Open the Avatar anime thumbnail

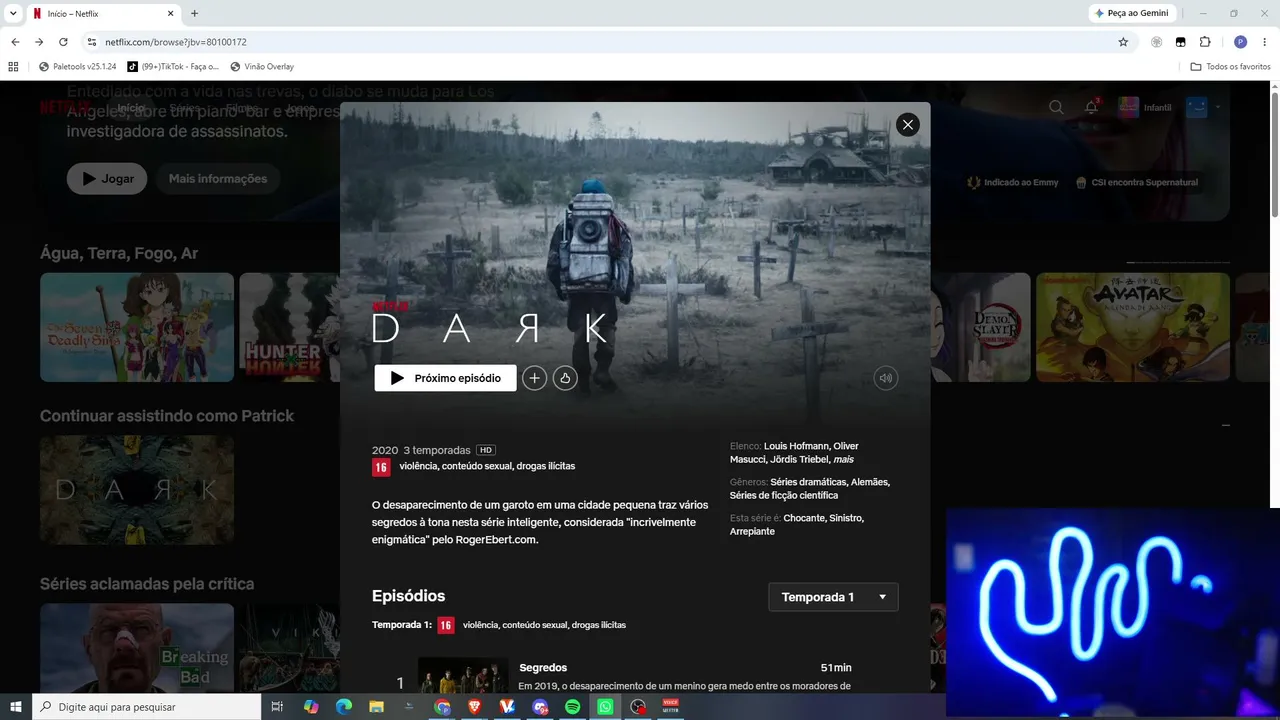[x=1133, y=327]
